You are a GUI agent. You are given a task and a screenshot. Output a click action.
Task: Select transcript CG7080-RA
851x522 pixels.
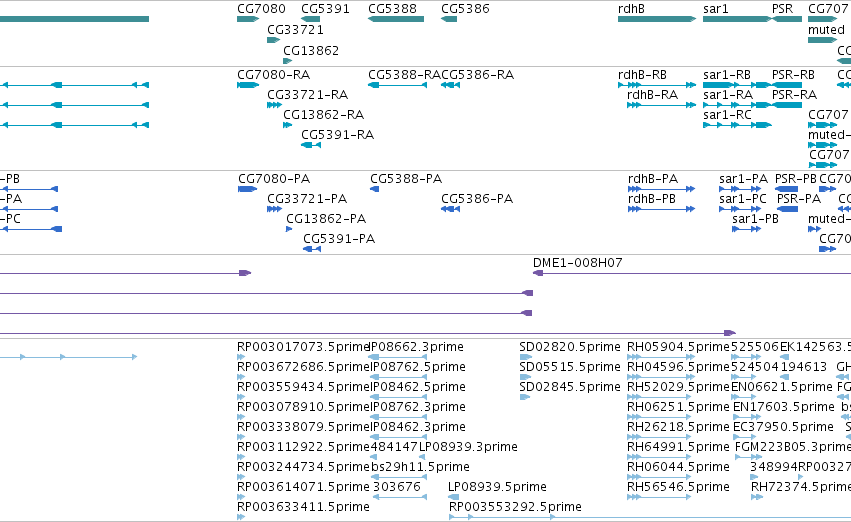point(274,74)
